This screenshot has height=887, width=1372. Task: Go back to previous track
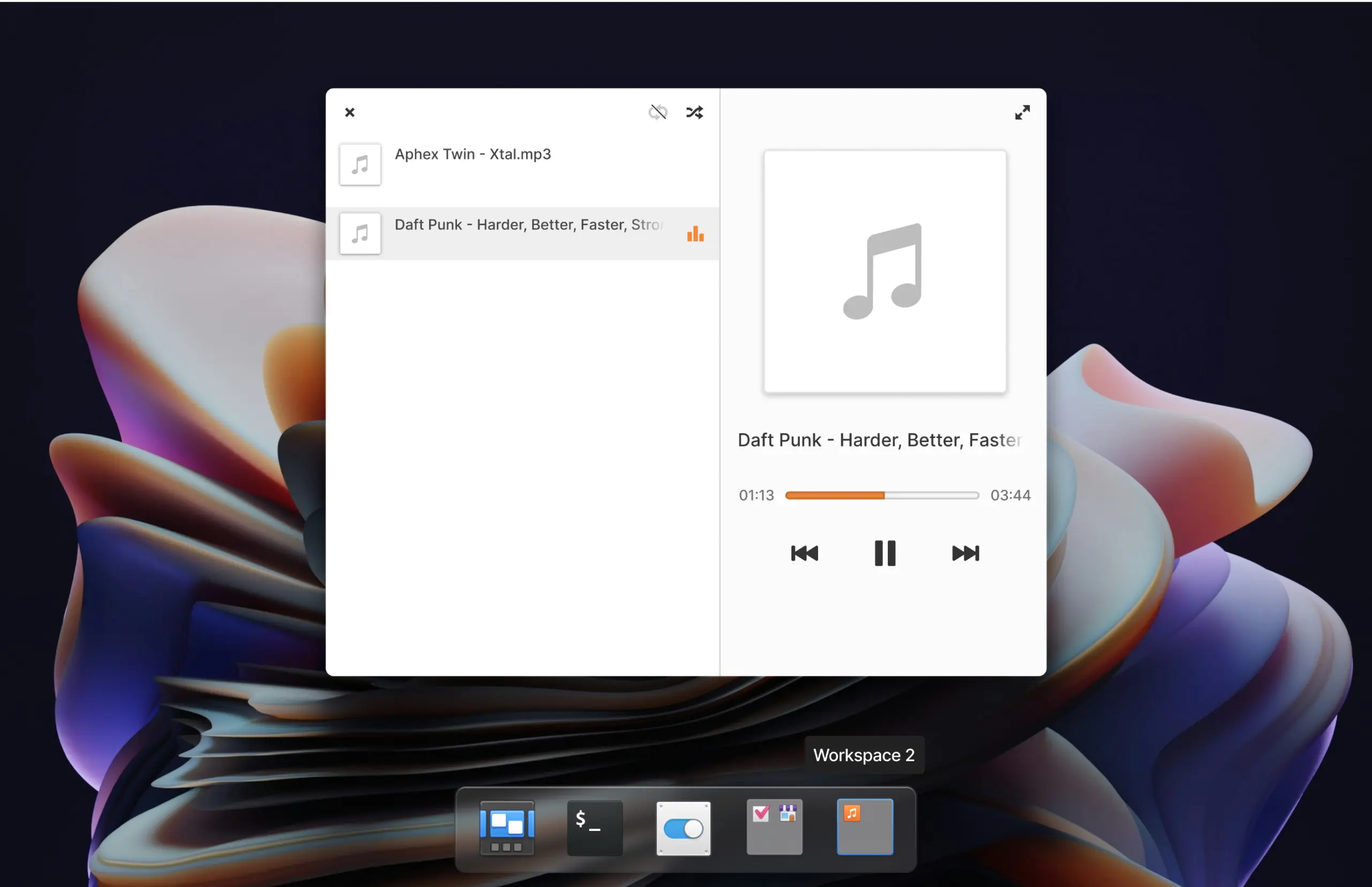804,553
